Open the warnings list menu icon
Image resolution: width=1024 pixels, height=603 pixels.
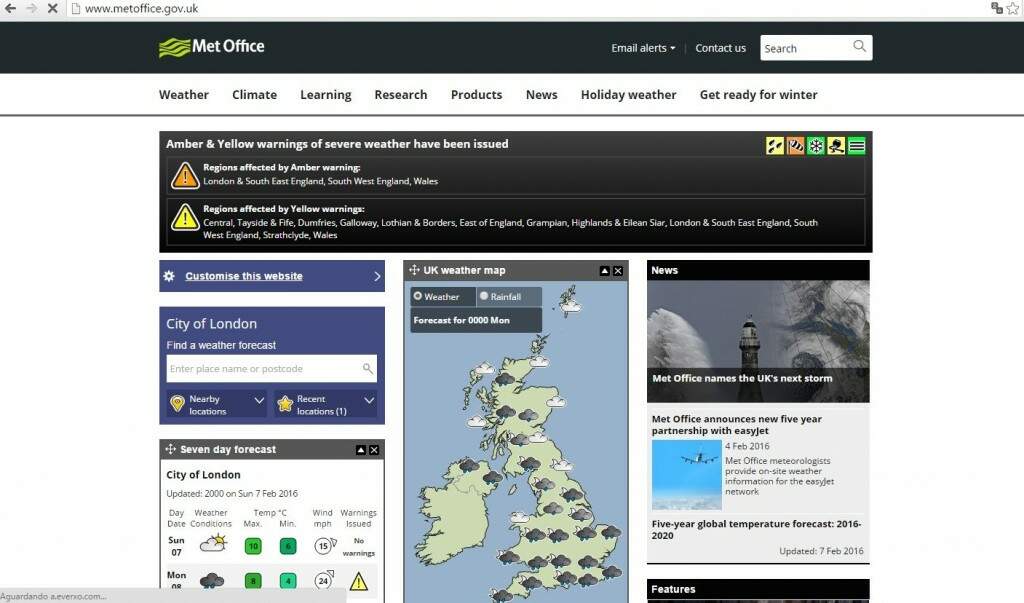coord(856,146)
